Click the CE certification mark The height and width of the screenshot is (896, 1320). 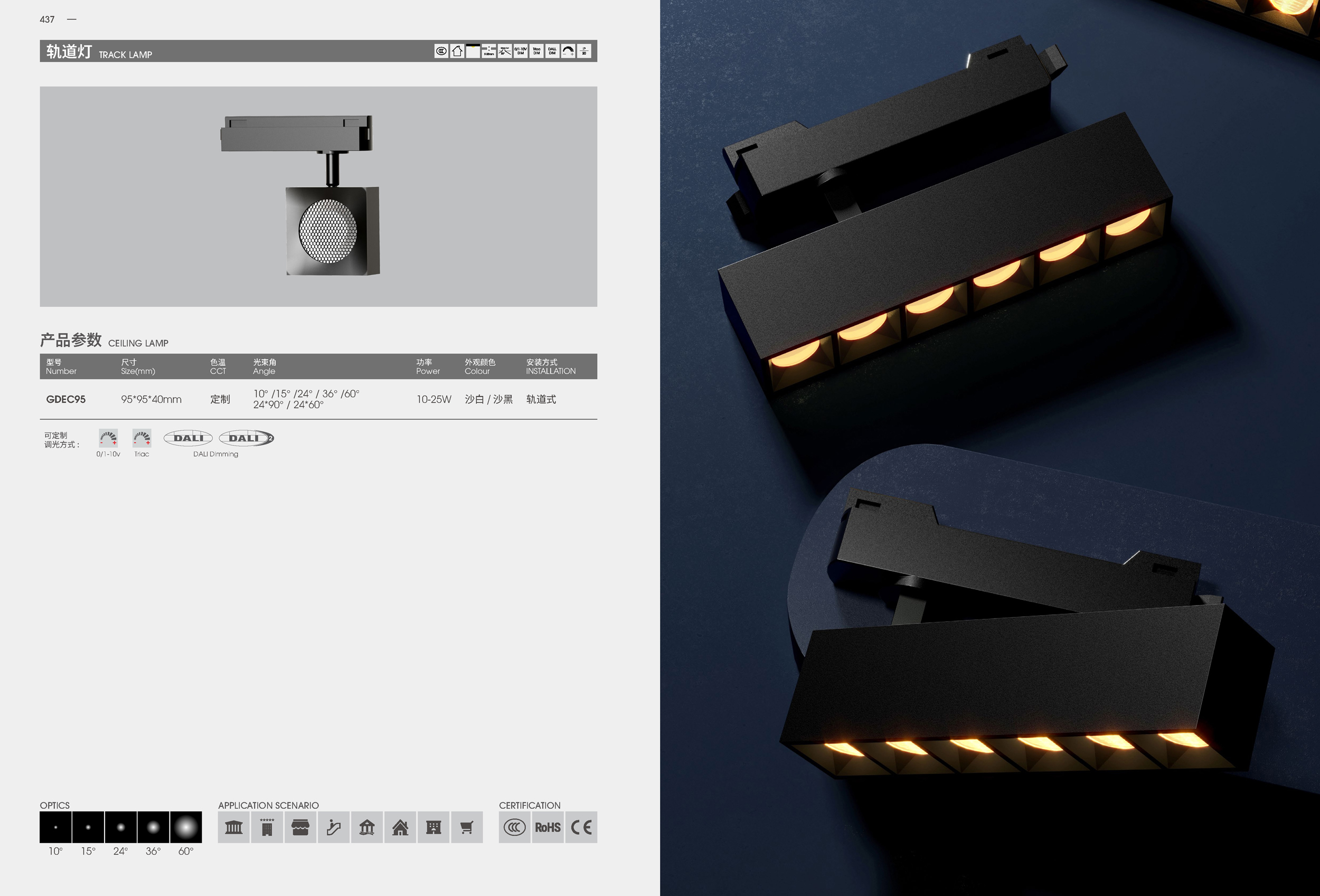581,827
